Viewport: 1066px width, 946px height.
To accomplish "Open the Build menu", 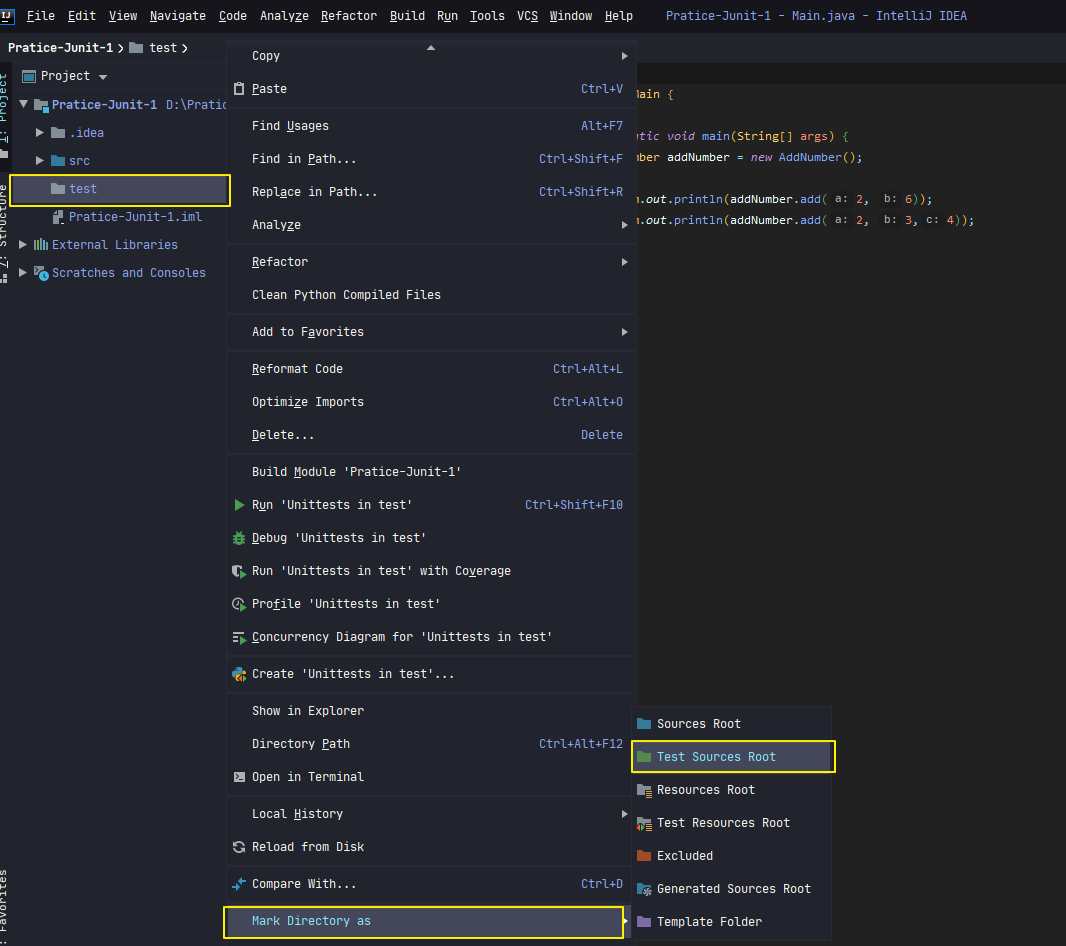I will click(407, 16).
